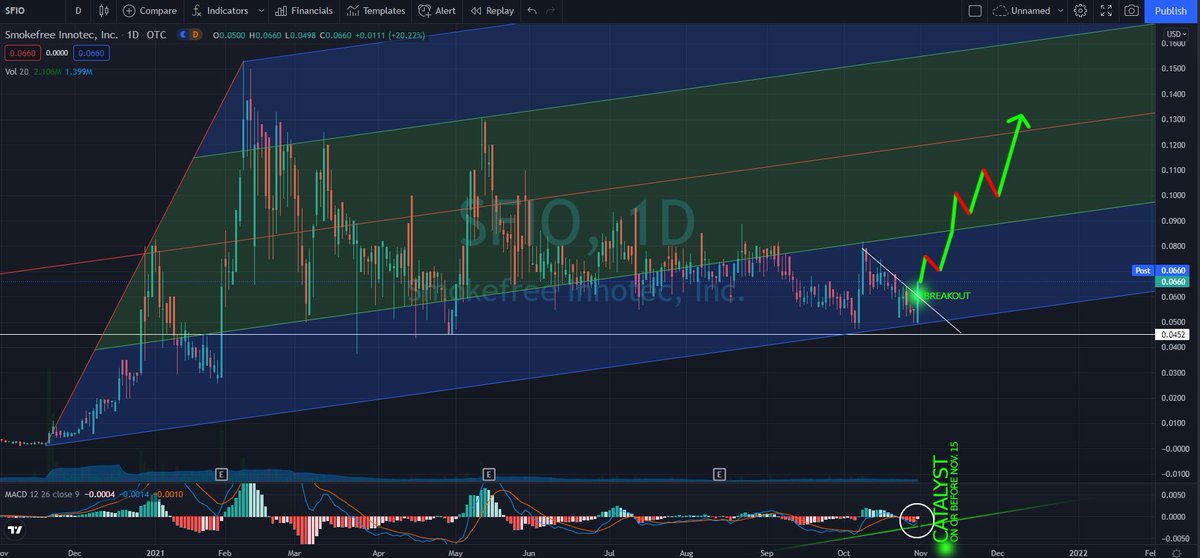1200x558 pixels.
Task: Open chart settings gear icon
Action: (1080, 11)
